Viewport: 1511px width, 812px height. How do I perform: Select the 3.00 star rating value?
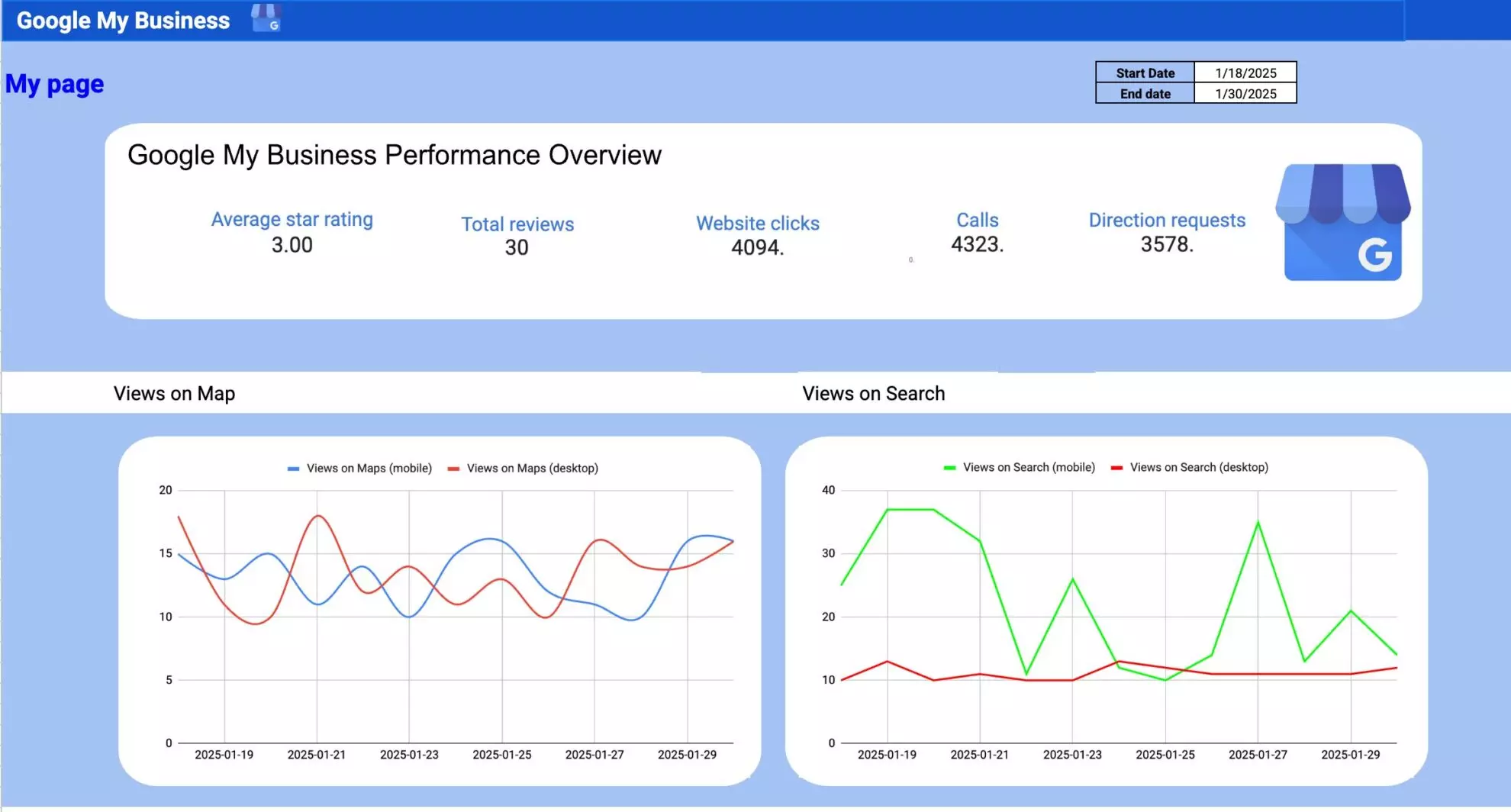292,245
